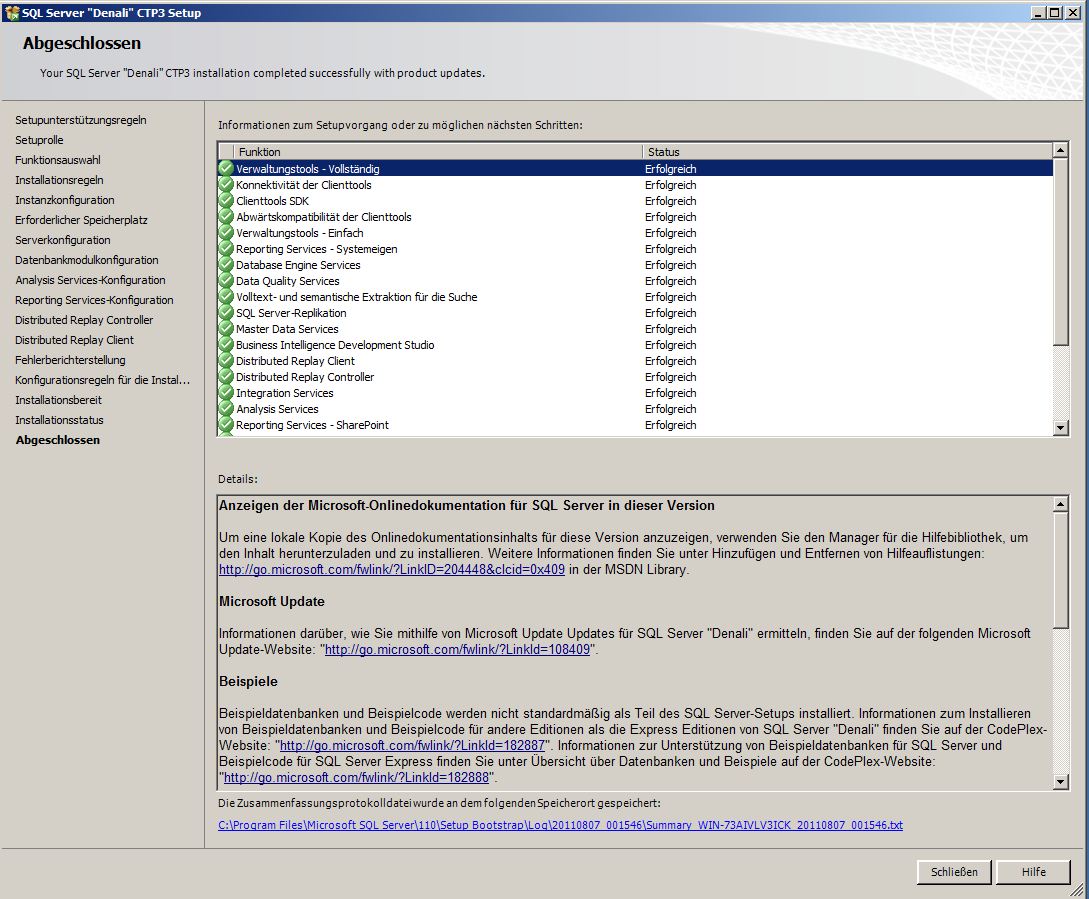The image size is (1089, 899).
Task: Select the Database Engine Services row text
Action: pyautogui.click(x=298, y=265)
